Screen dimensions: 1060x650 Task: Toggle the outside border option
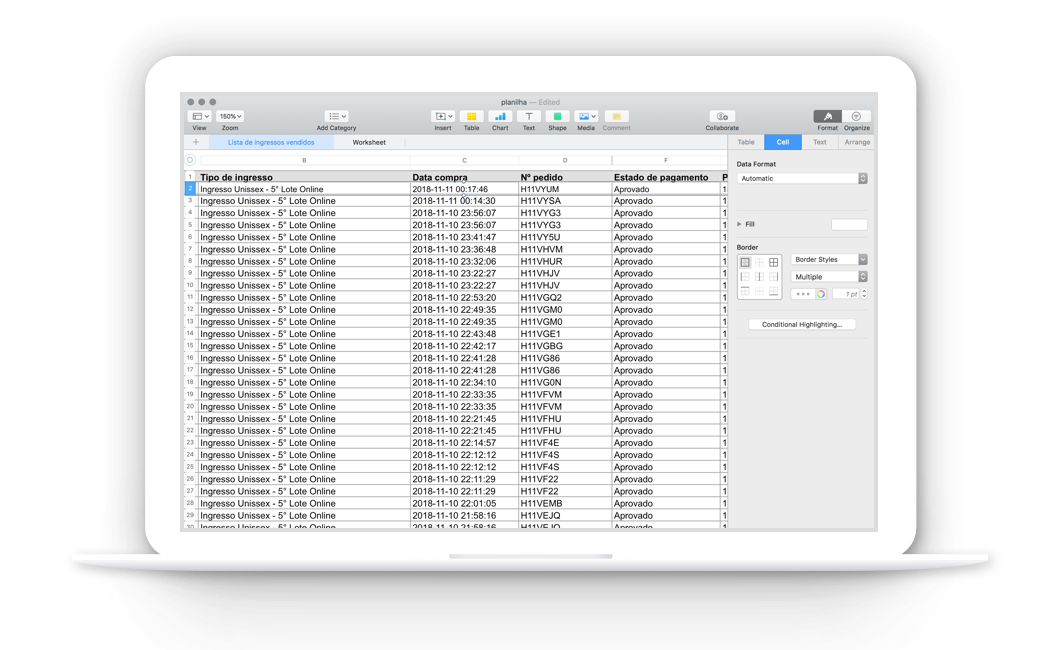coord(745,262)
